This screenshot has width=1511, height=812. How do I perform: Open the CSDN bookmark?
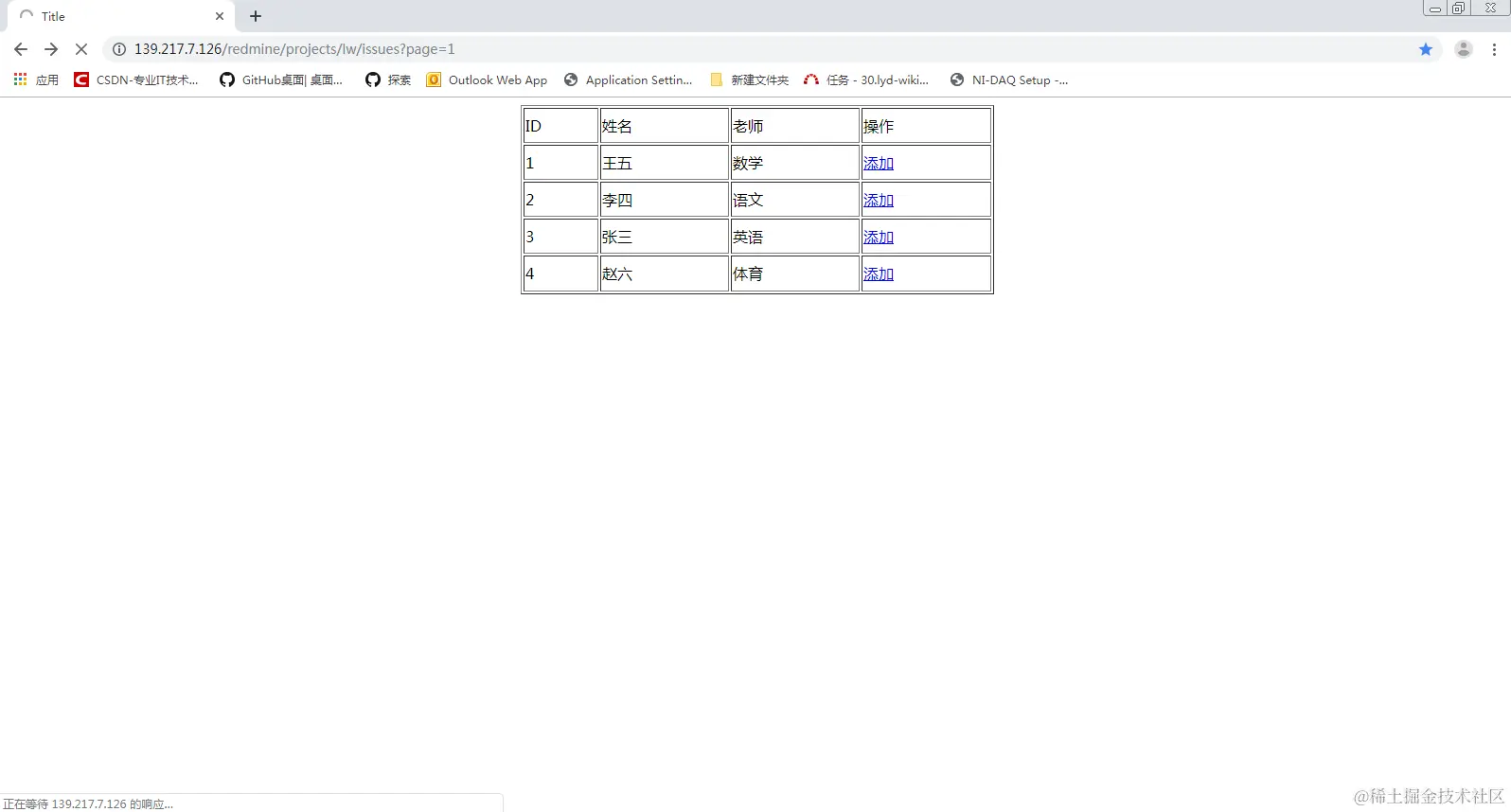coord(136,80)
